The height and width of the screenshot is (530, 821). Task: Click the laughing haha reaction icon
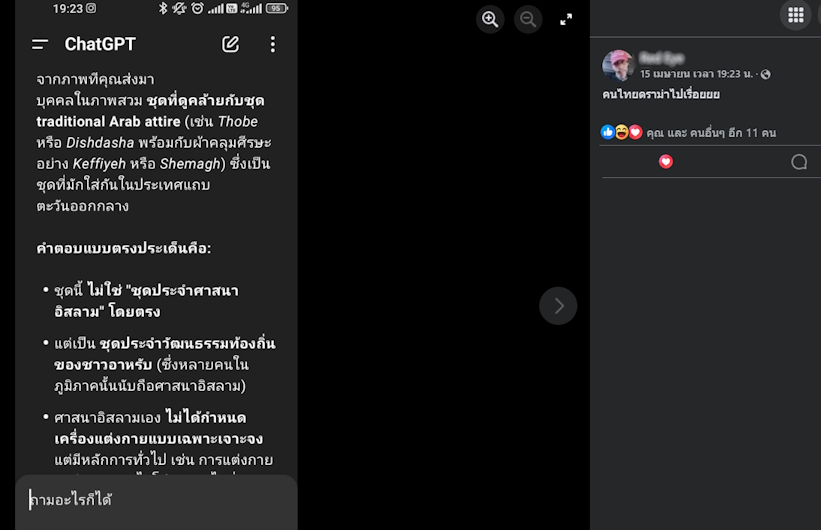point(621,132)
